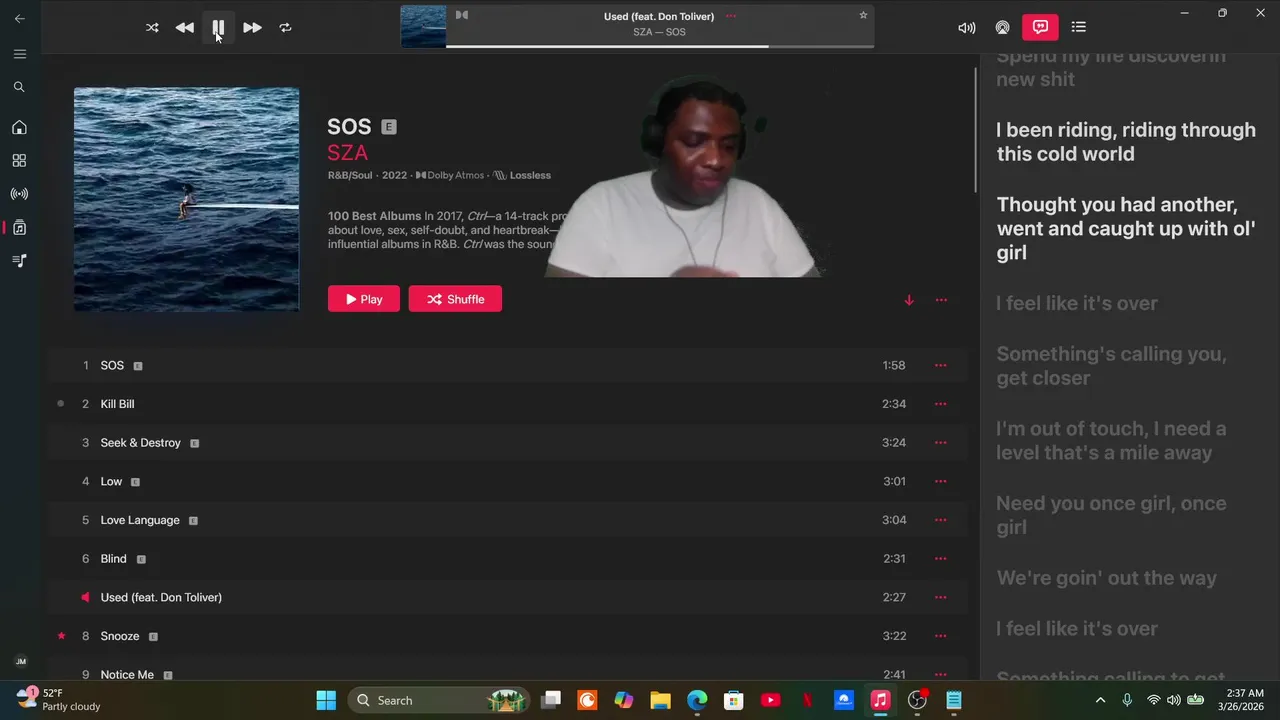The height and width of the screenshot is (720, 1280).
Task: Play track 2 Kill Bill
Action: tap(507, 404)
